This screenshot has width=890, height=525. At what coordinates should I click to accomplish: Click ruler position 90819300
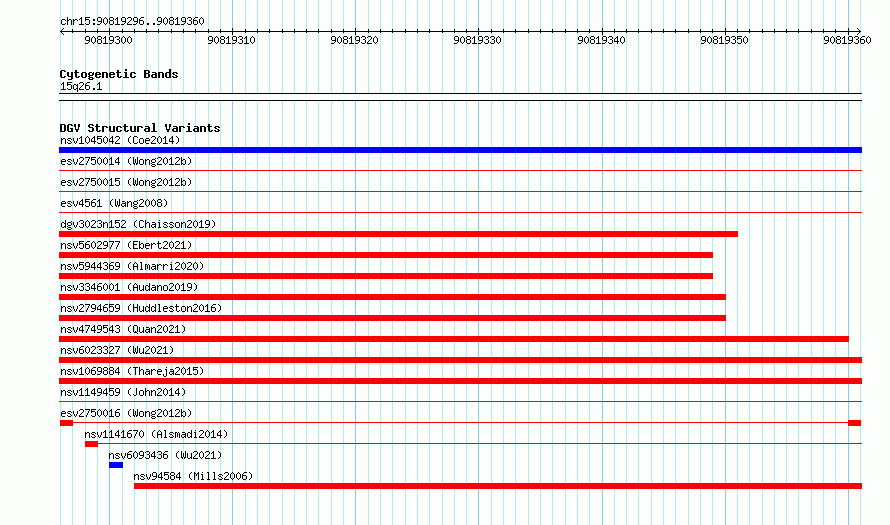108,40
